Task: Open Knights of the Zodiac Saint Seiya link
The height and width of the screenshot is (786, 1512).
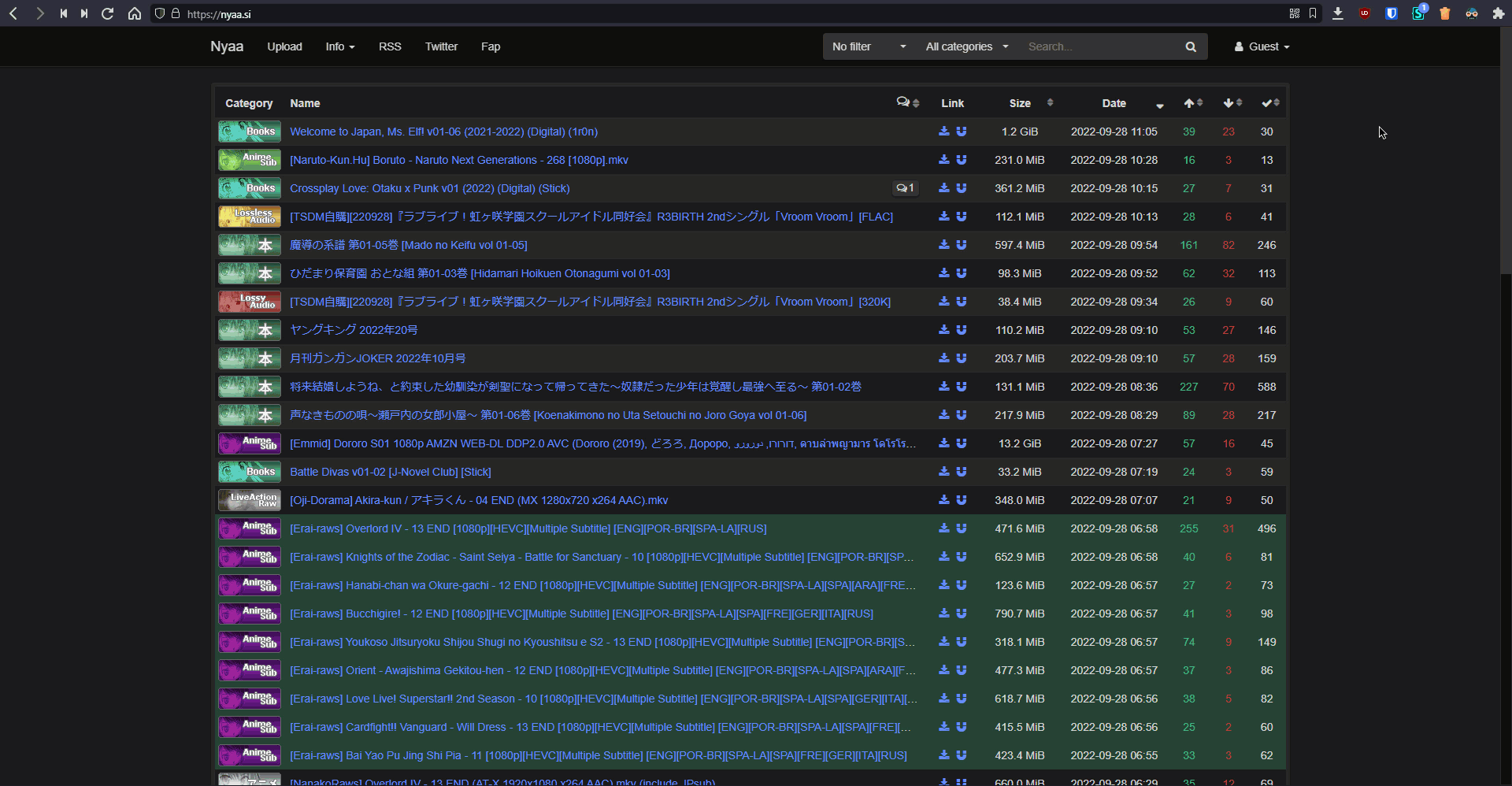Action: click(x=602, y=557)
